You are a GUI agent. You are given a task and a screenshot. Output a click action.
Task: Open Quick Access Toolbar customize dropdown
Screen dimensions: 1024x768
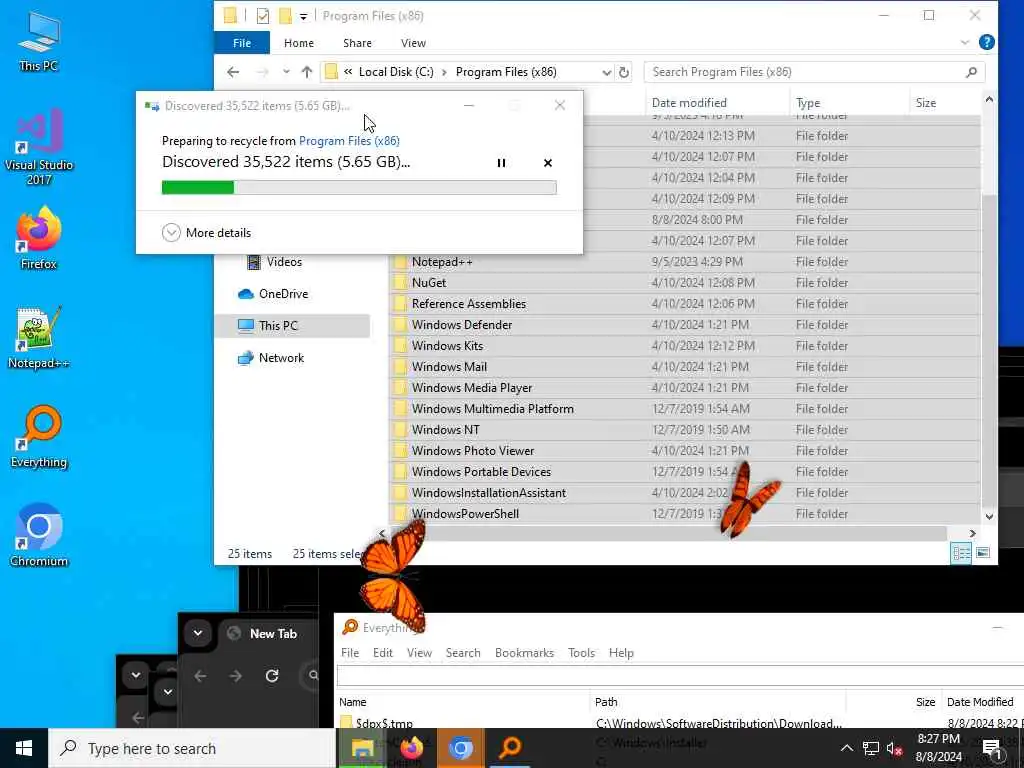click(x=304, y=16)
